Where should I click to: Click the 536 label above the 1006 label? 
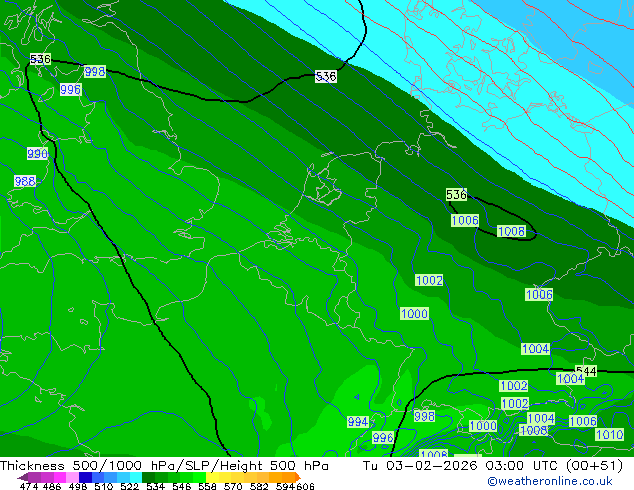click(456, 195)
